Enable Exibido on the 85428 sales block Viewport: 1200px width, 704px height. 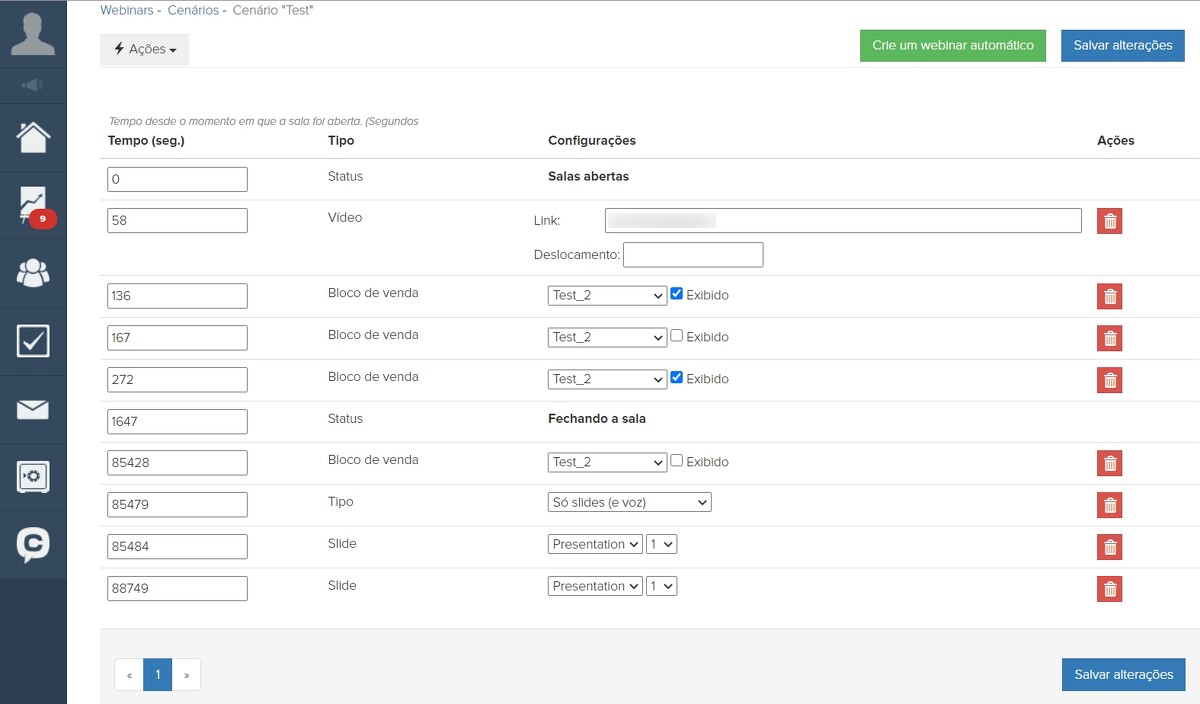677,461
